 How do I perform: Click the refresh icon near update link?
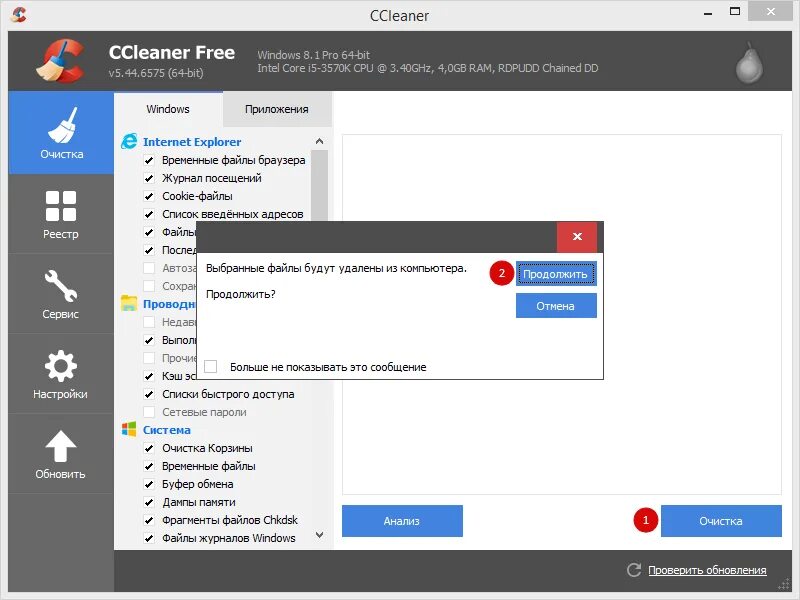point(634,570)
